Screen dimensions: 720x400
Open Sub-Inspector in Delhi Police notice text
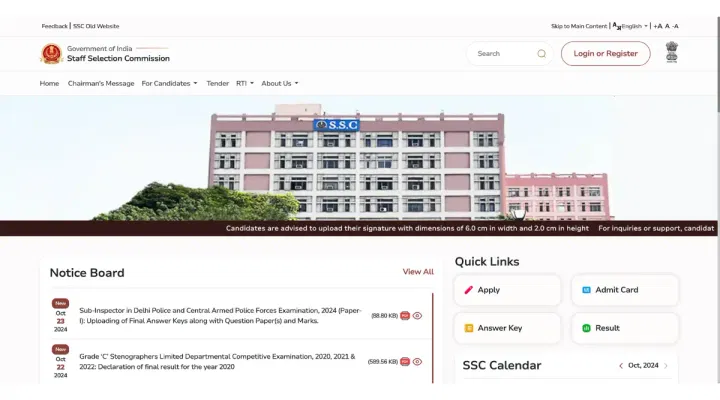(x=220, y=315)
